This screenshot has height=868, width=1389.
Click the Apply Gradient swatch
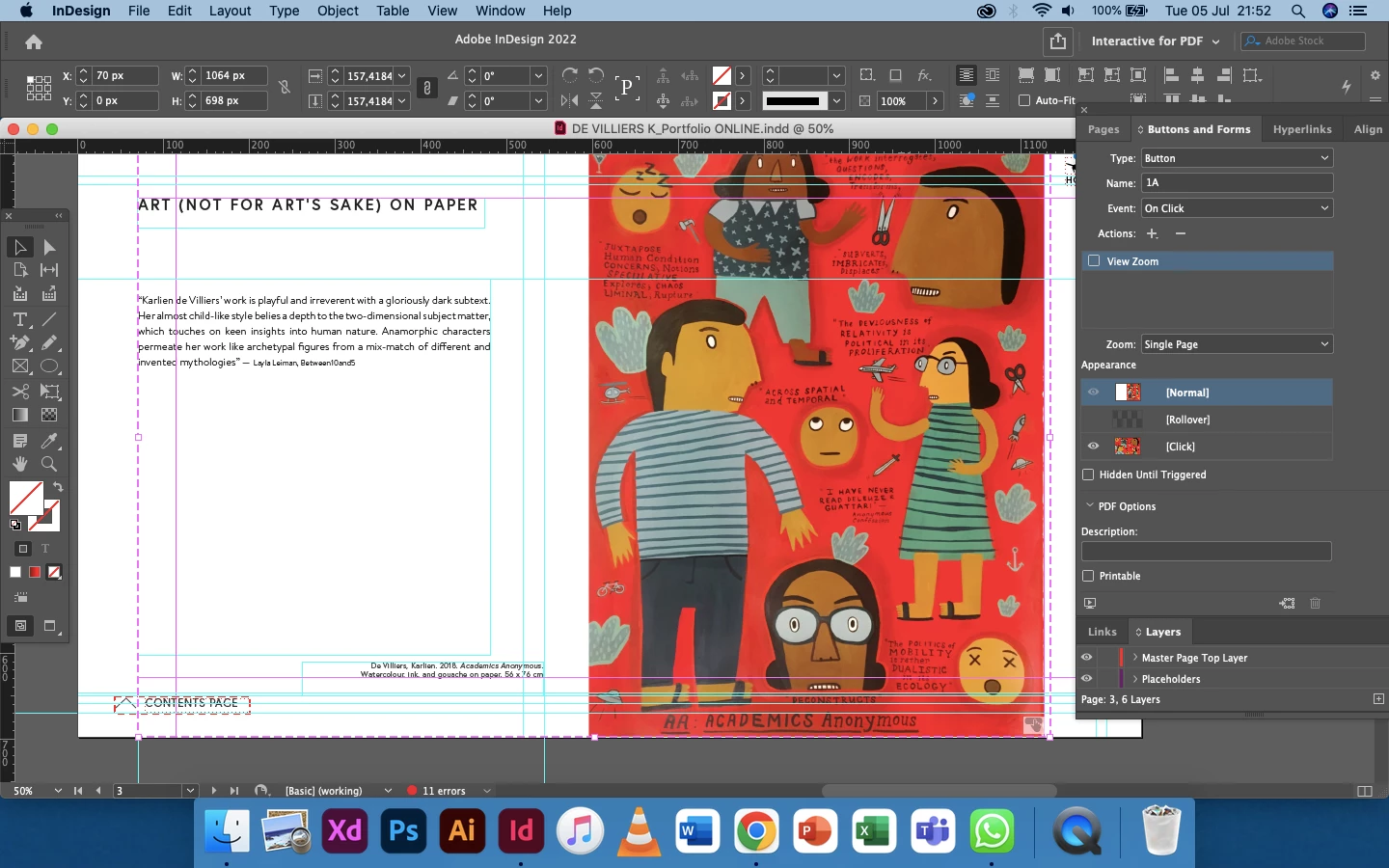(x=35, y=572)
